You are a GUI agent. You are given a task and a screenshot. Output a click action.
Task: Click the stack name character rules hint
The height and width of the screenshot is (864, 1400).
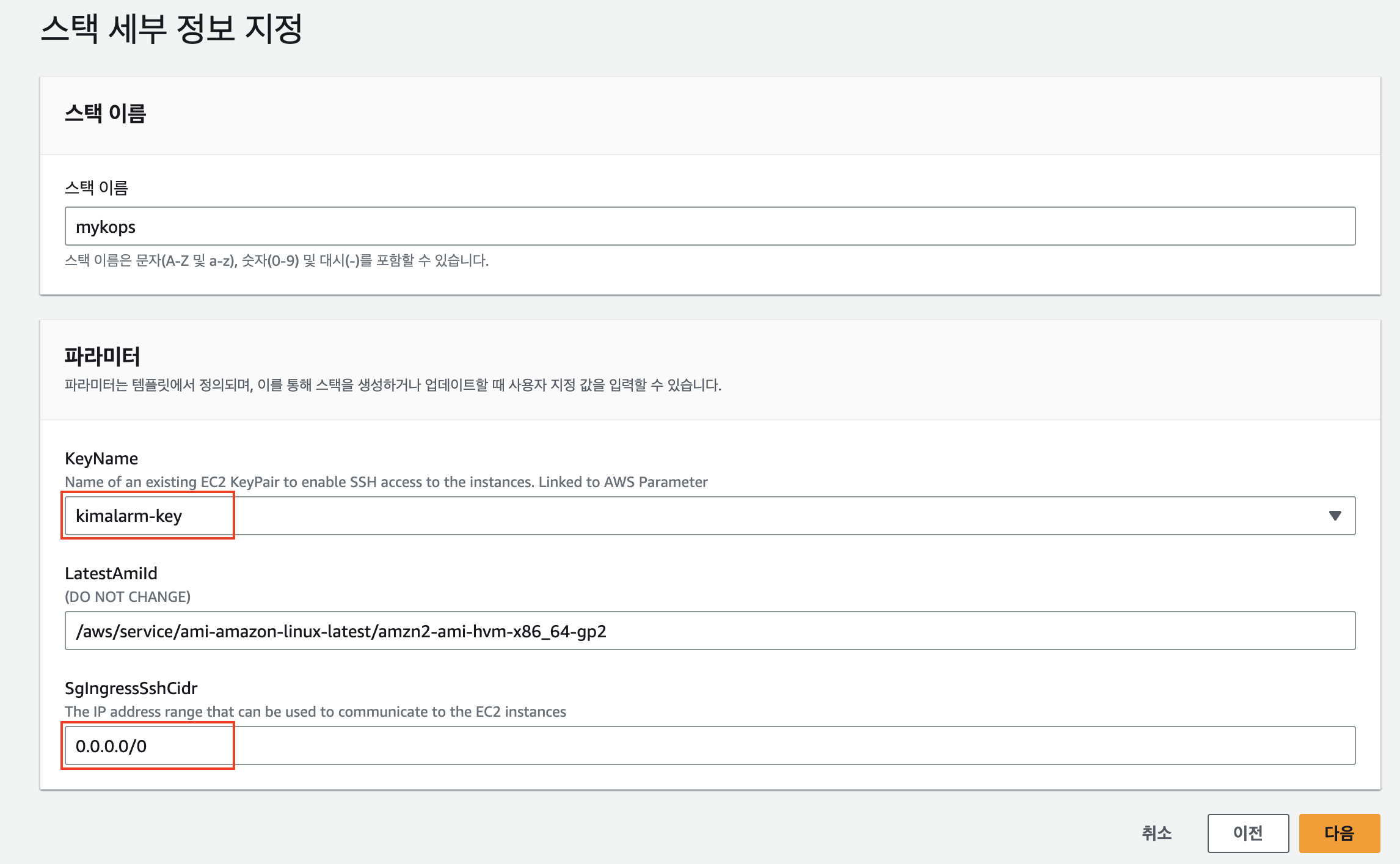point(277,261)
